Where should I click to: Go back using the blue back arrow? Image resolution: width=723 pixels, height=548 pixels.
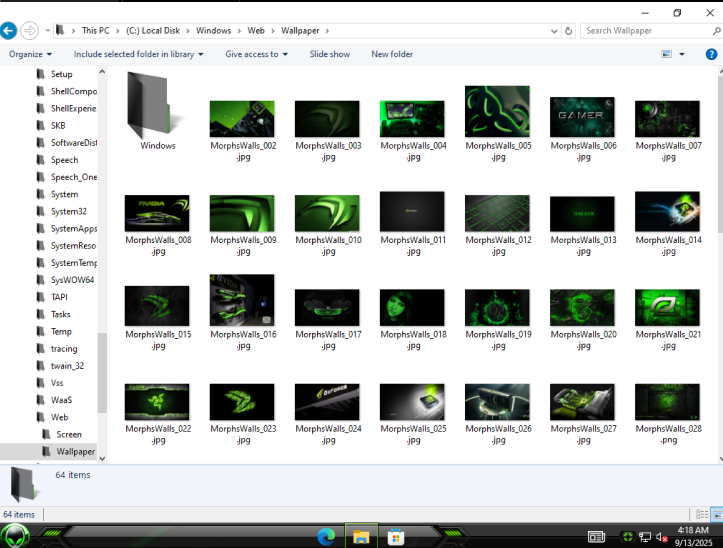[x=8, y=31]
